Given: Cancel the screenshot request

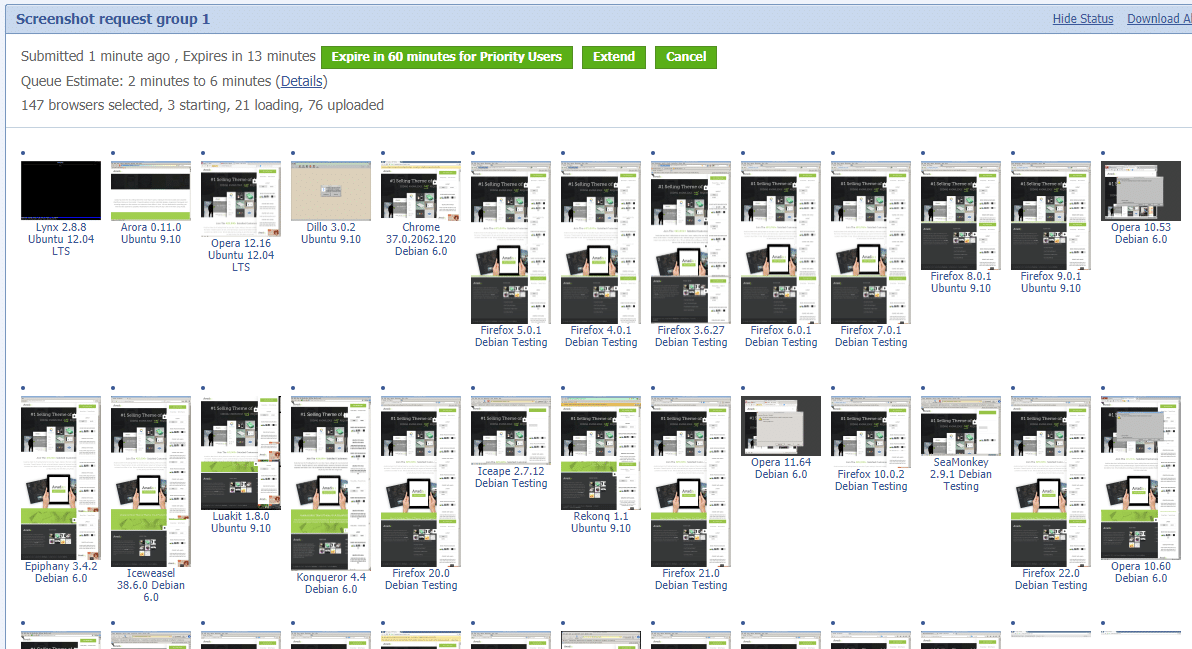Looking at the screenshot, I should point(686,57).
